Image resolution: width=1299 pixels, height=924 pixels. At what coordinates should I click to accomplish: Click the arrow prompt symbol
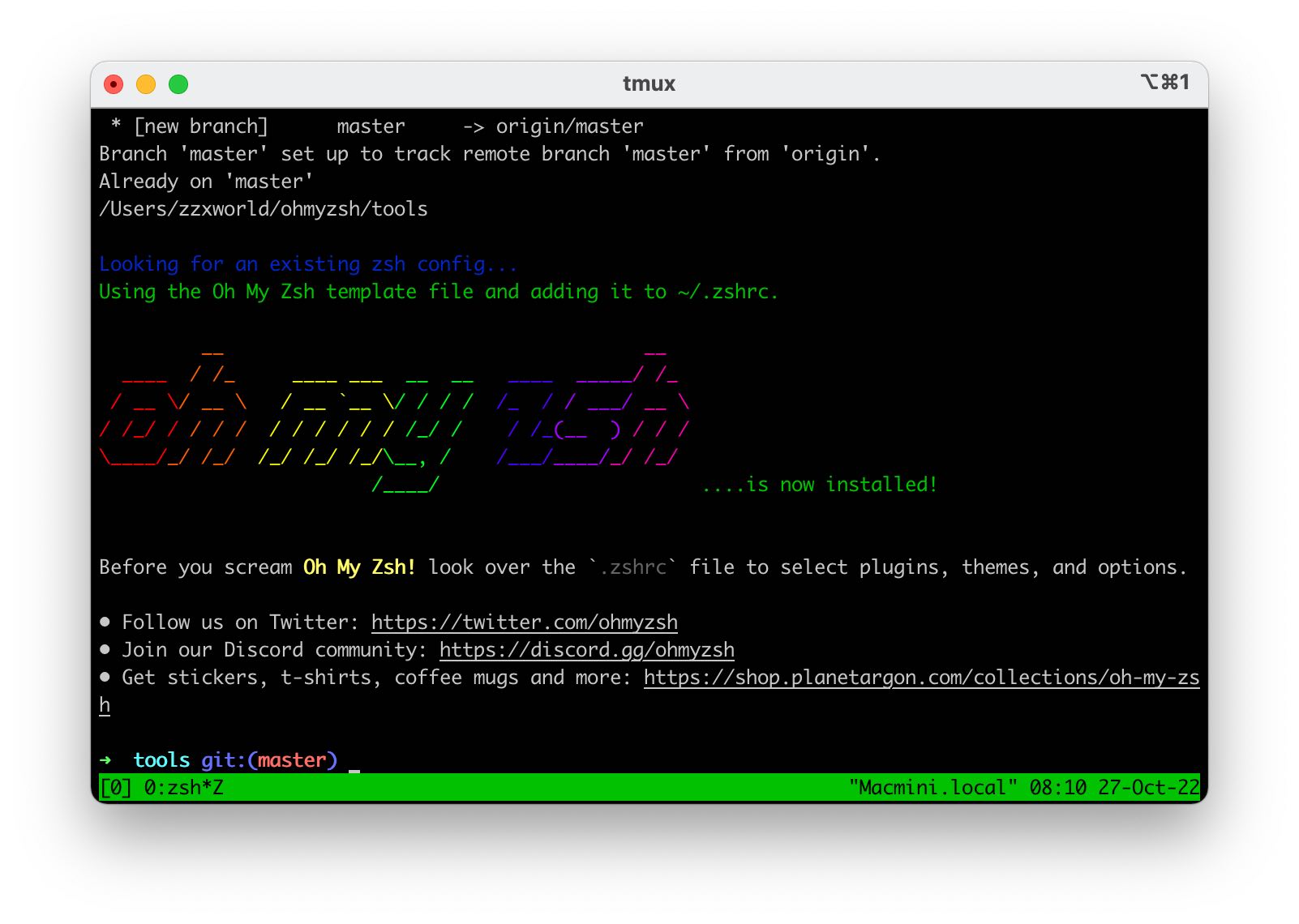[105, 760]
